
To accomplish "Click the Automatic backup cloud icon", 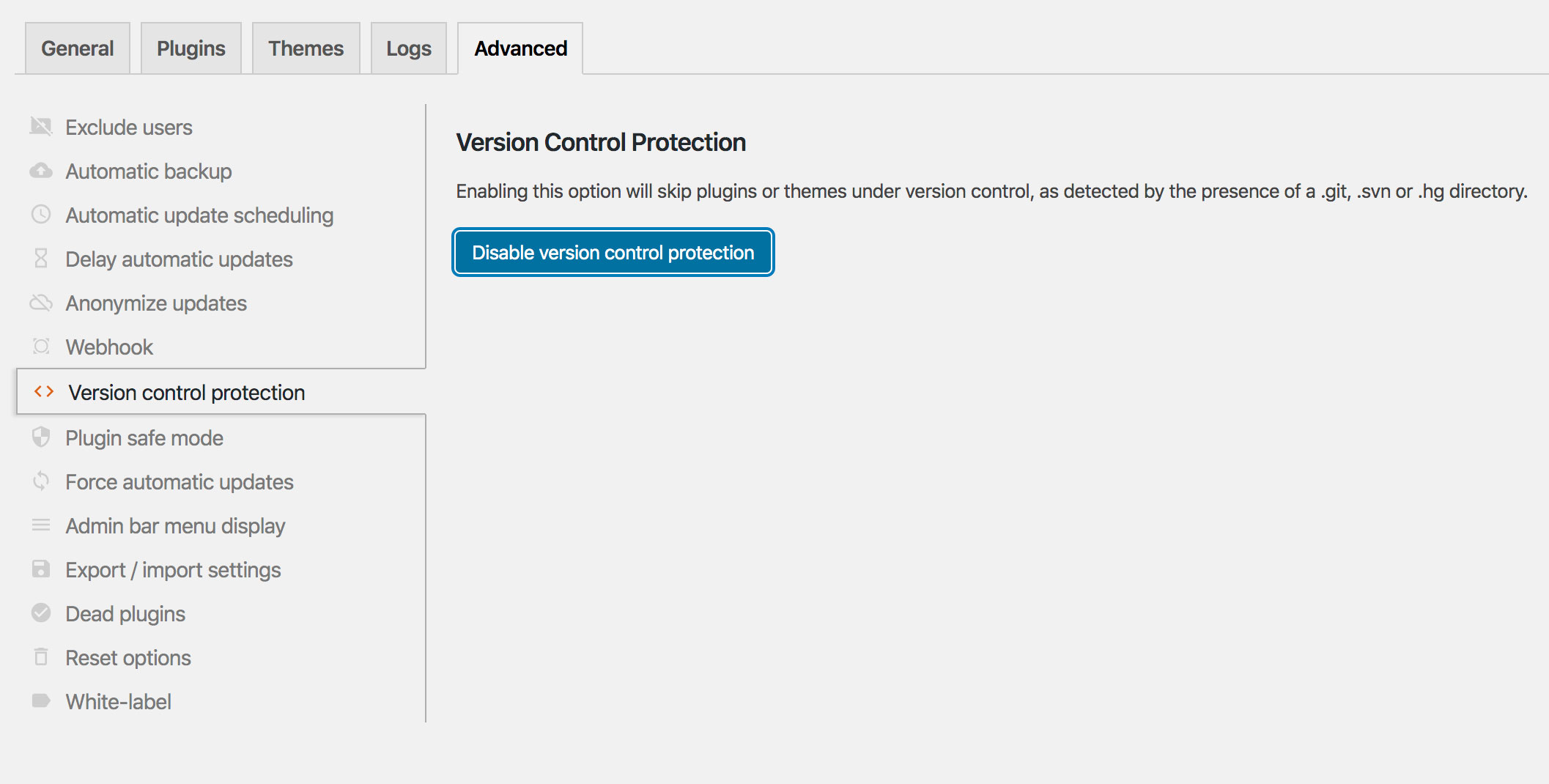I will point(41,171).
